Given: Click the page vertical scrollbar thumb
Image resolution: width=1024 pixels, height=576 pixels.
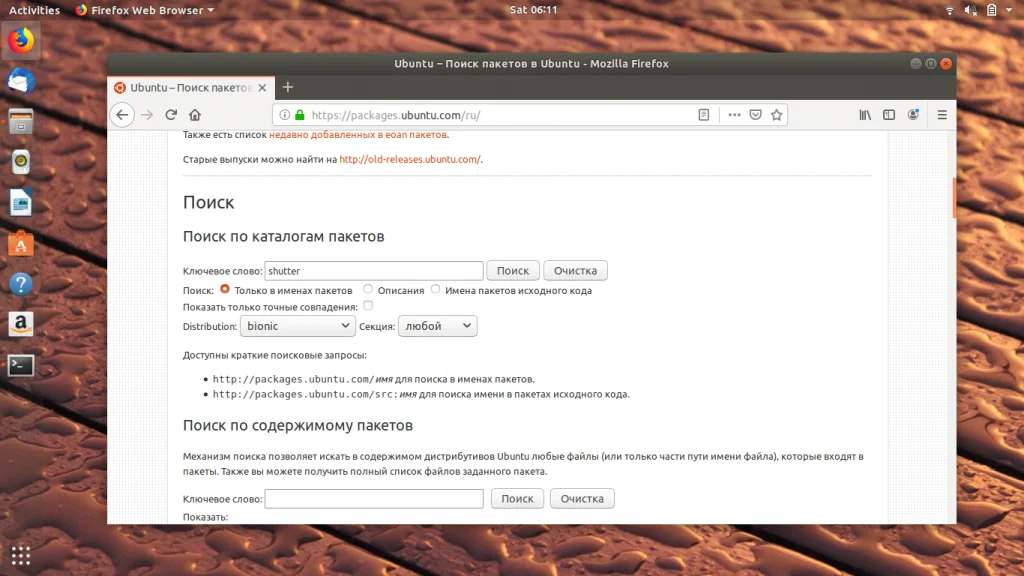Looking at the screenshot, I should pos(954,198).
